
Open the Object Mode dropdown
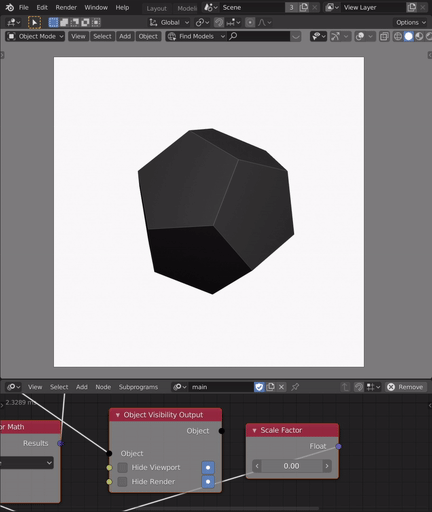point(35,36)
